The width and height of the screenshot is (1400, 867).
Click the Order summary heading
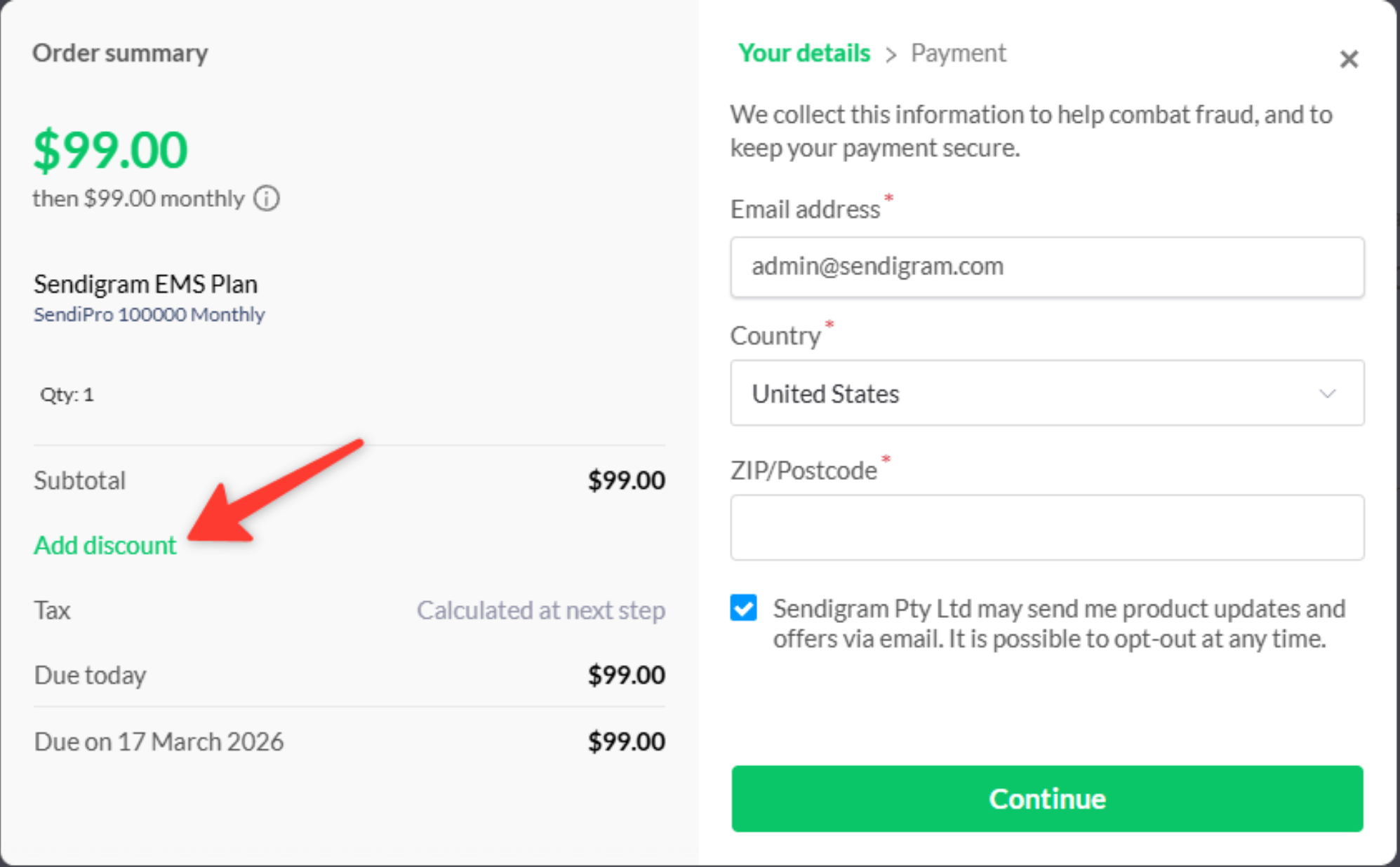click(x=120, y=53)
